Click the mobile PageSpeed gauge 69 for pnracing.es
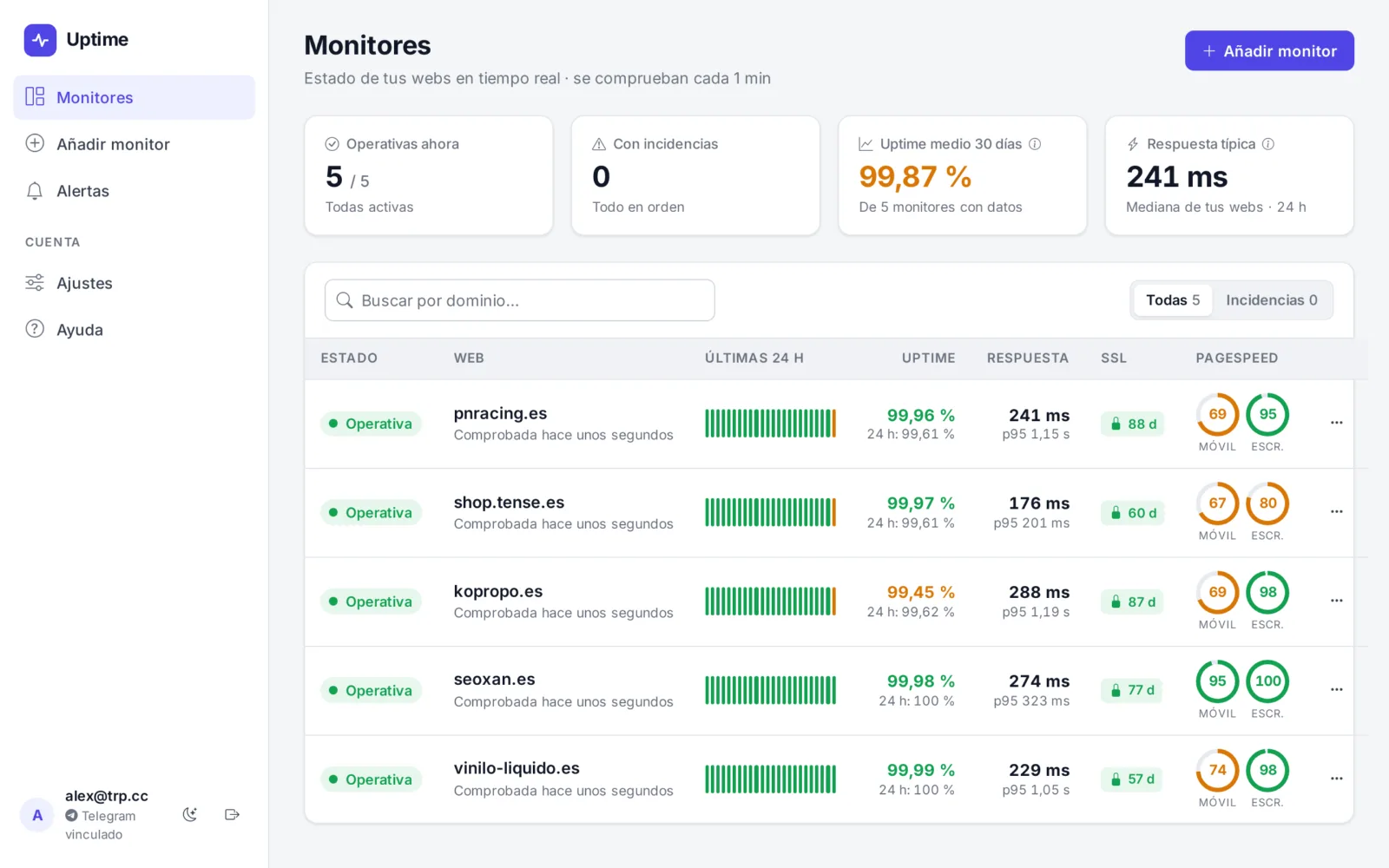1389x868 pixels. (x=1218, y=415)
